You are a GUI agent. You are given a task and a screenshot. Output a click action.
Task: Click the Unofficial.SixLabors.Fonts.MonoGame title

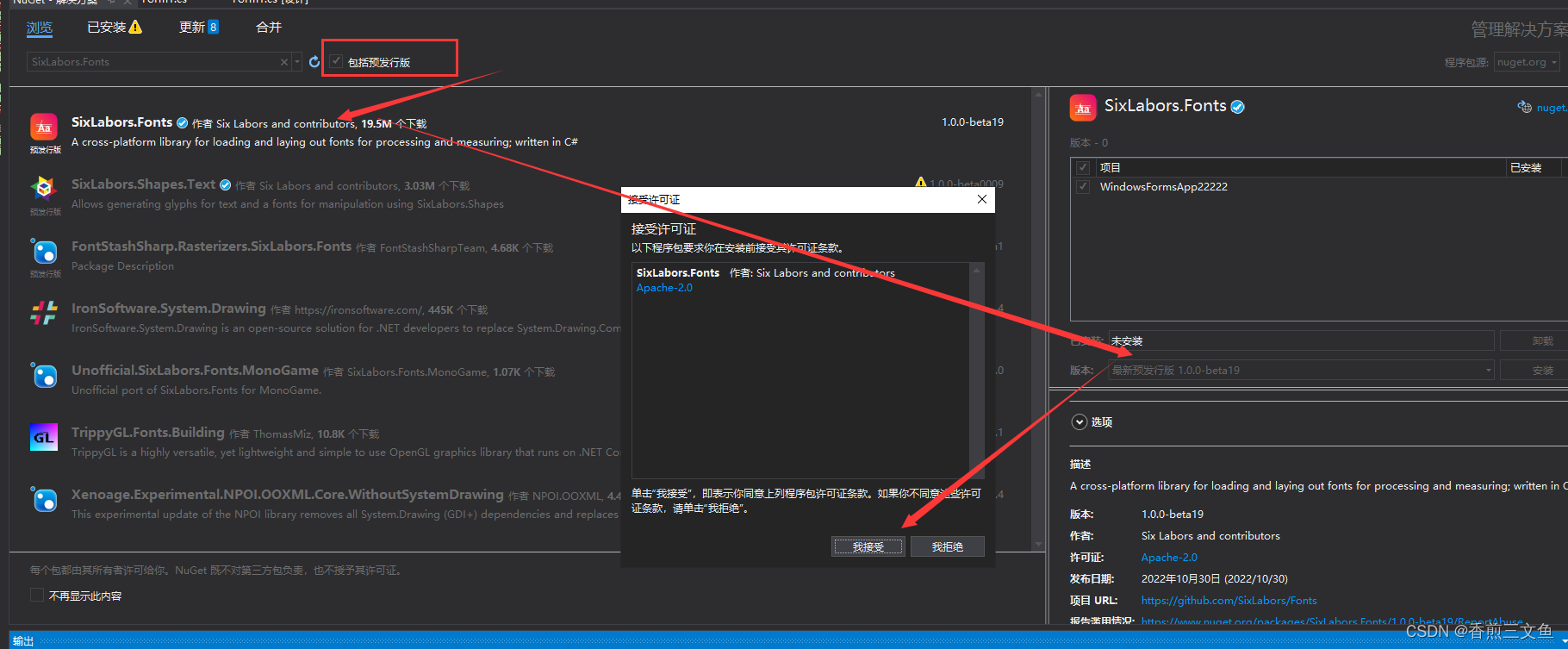(195, 371)
